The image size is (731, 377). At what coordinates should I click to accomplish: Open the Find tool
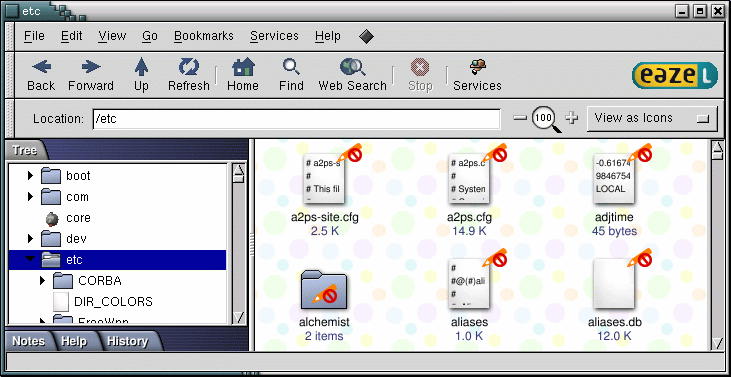click(291, 75)
